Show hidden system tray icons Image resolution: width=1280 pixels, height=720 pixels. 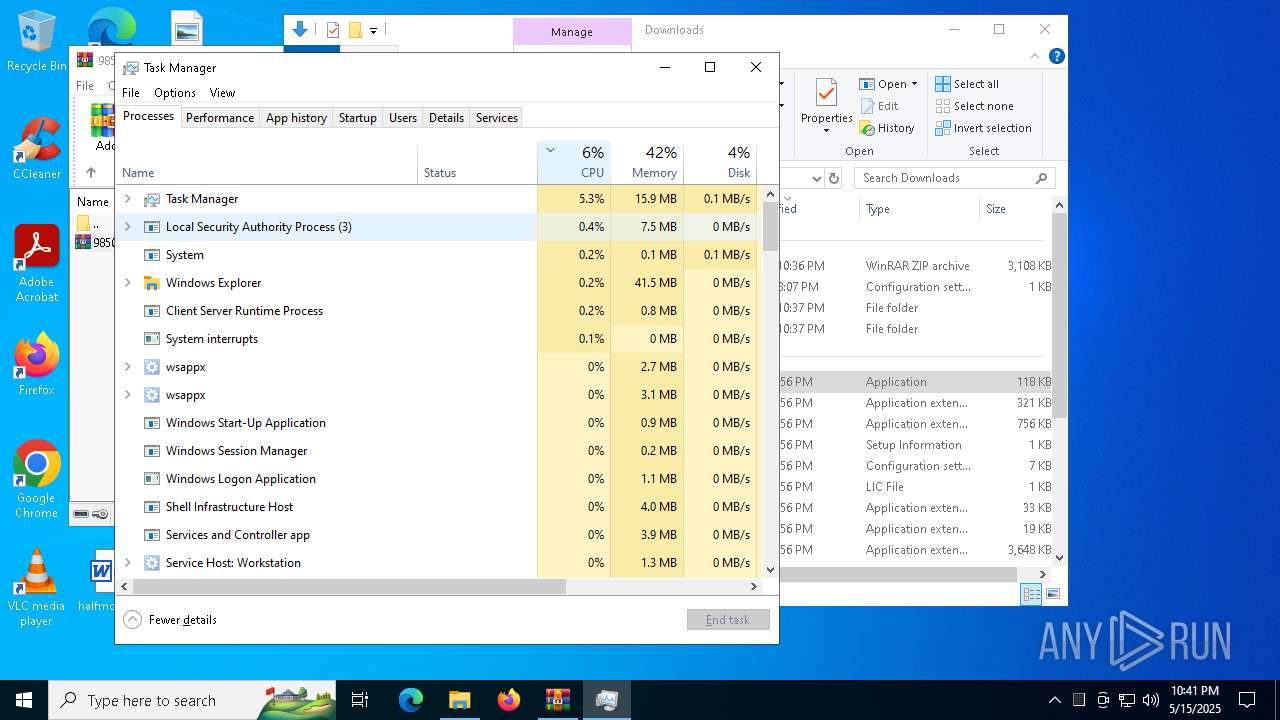pos(1055,700)
